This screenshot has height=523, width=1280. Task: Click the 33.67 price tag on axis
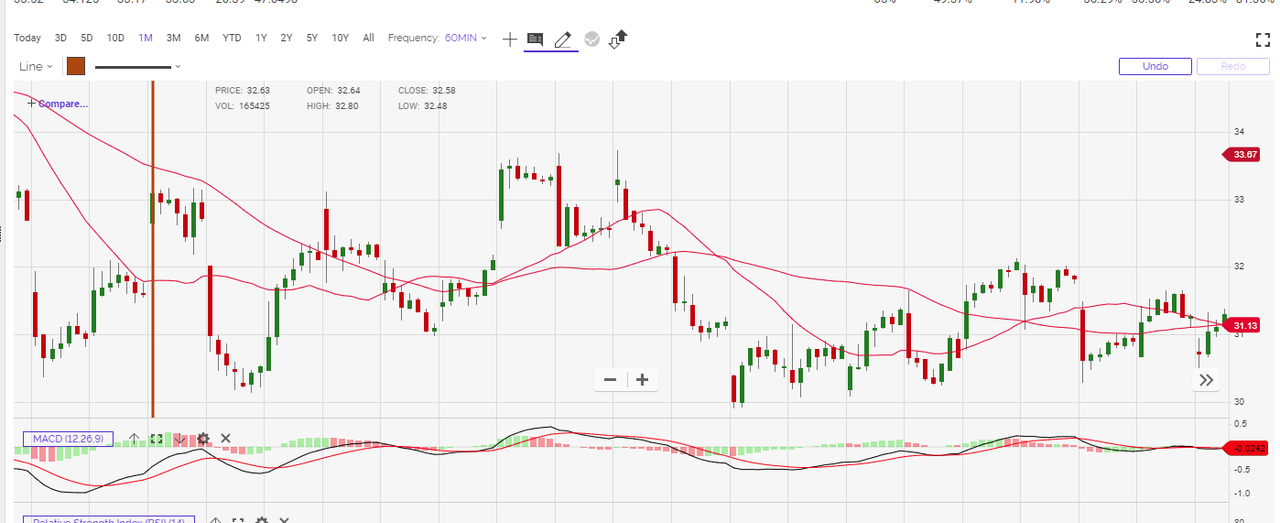(1242, 154)
